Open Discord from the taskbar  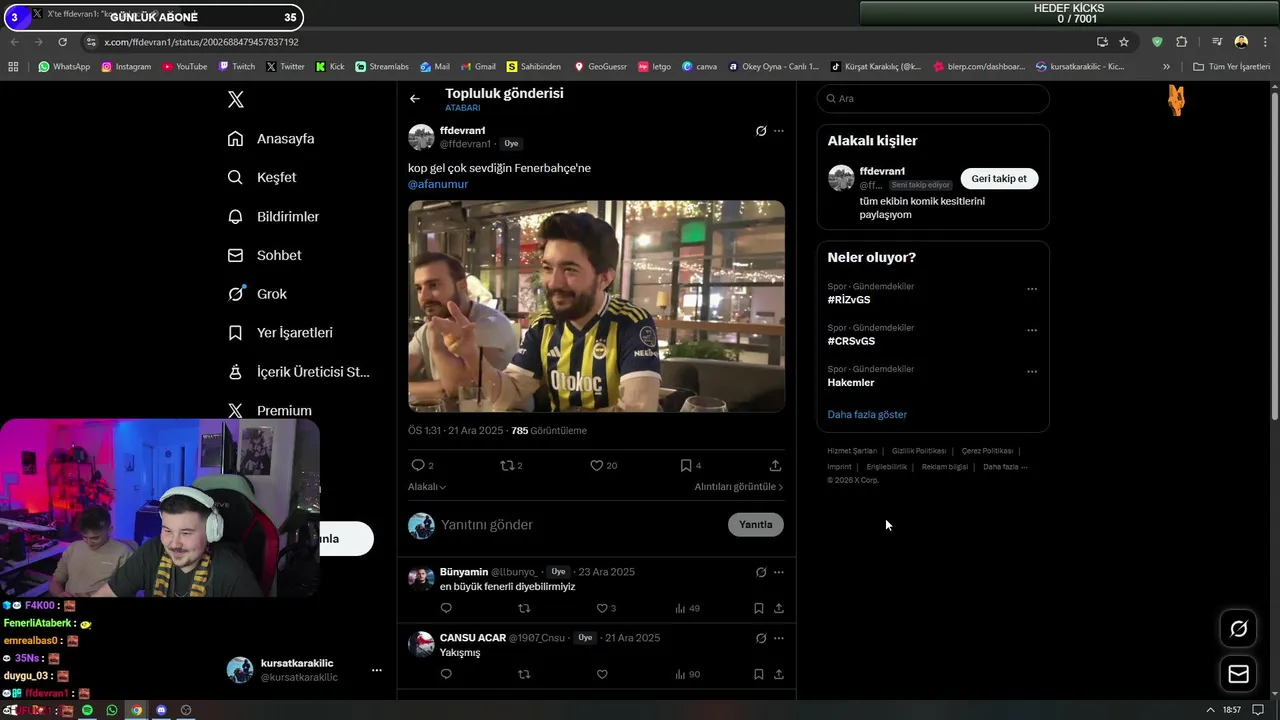point(161,710)
